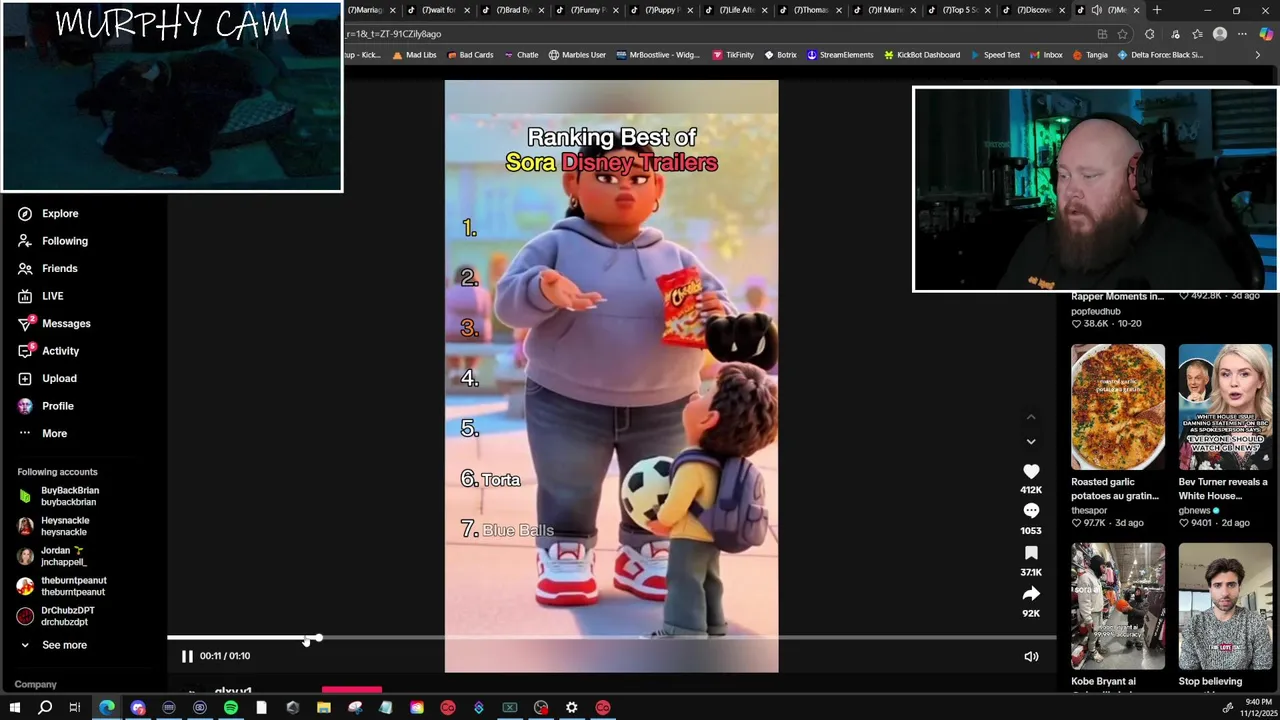Image resolution: width=1280 pixels, height=720 pixels.
Task: Like the video with the heart icon
Action: click(x=1031, y=471)
